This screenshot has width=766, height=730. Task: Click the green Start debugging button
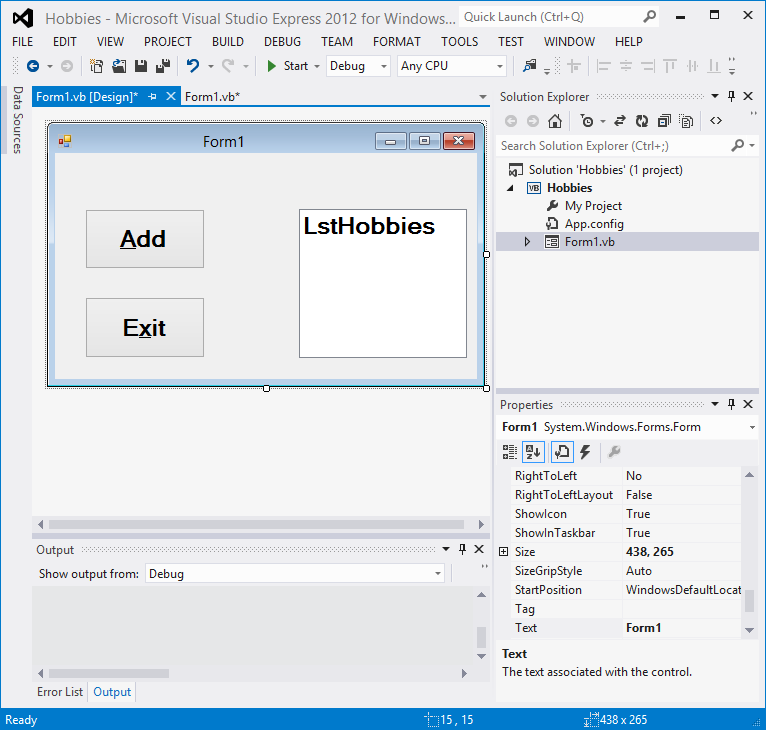click(x=272, y=66)
